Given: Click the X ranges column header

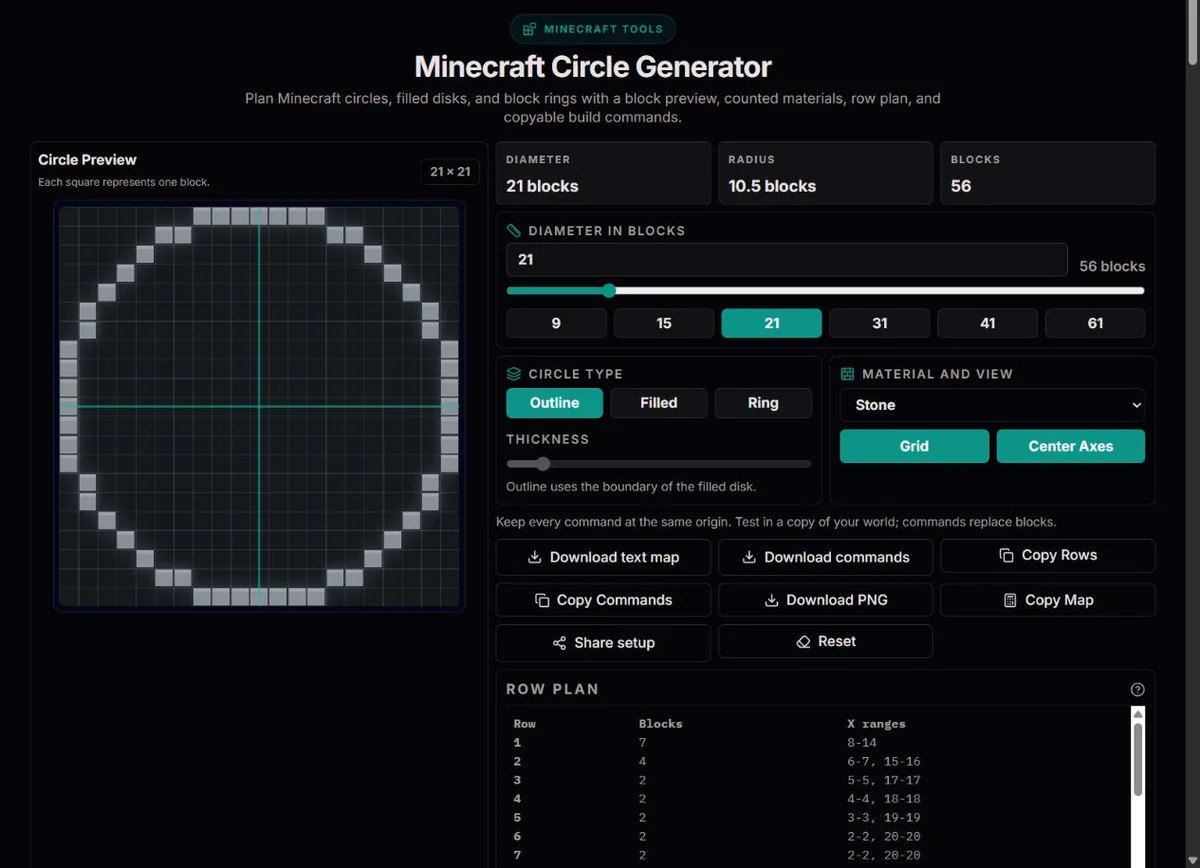Looking at the screenshot, I should tap(876, 723).
